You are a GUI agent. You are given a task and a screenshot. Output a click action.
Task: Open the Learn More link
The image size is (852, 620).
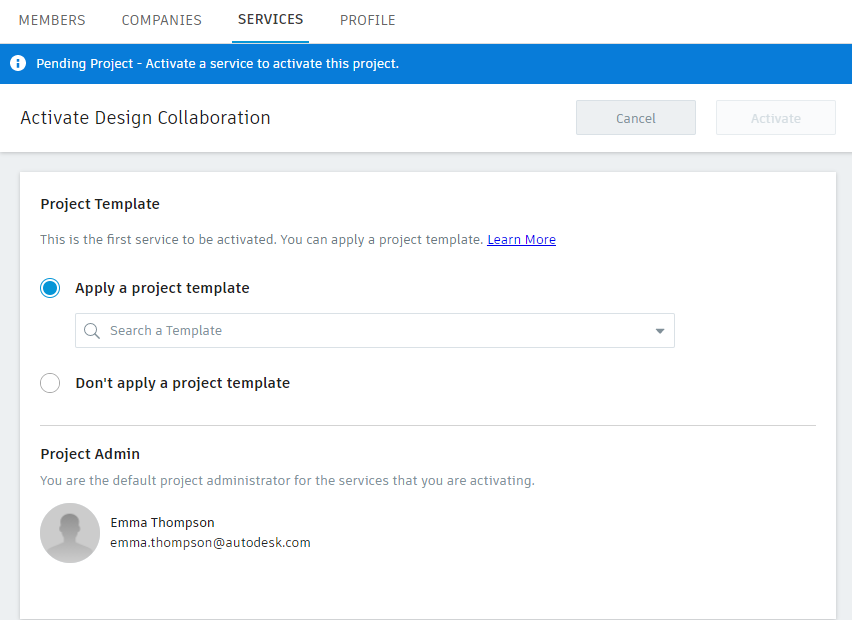click(x=521, y=239)
